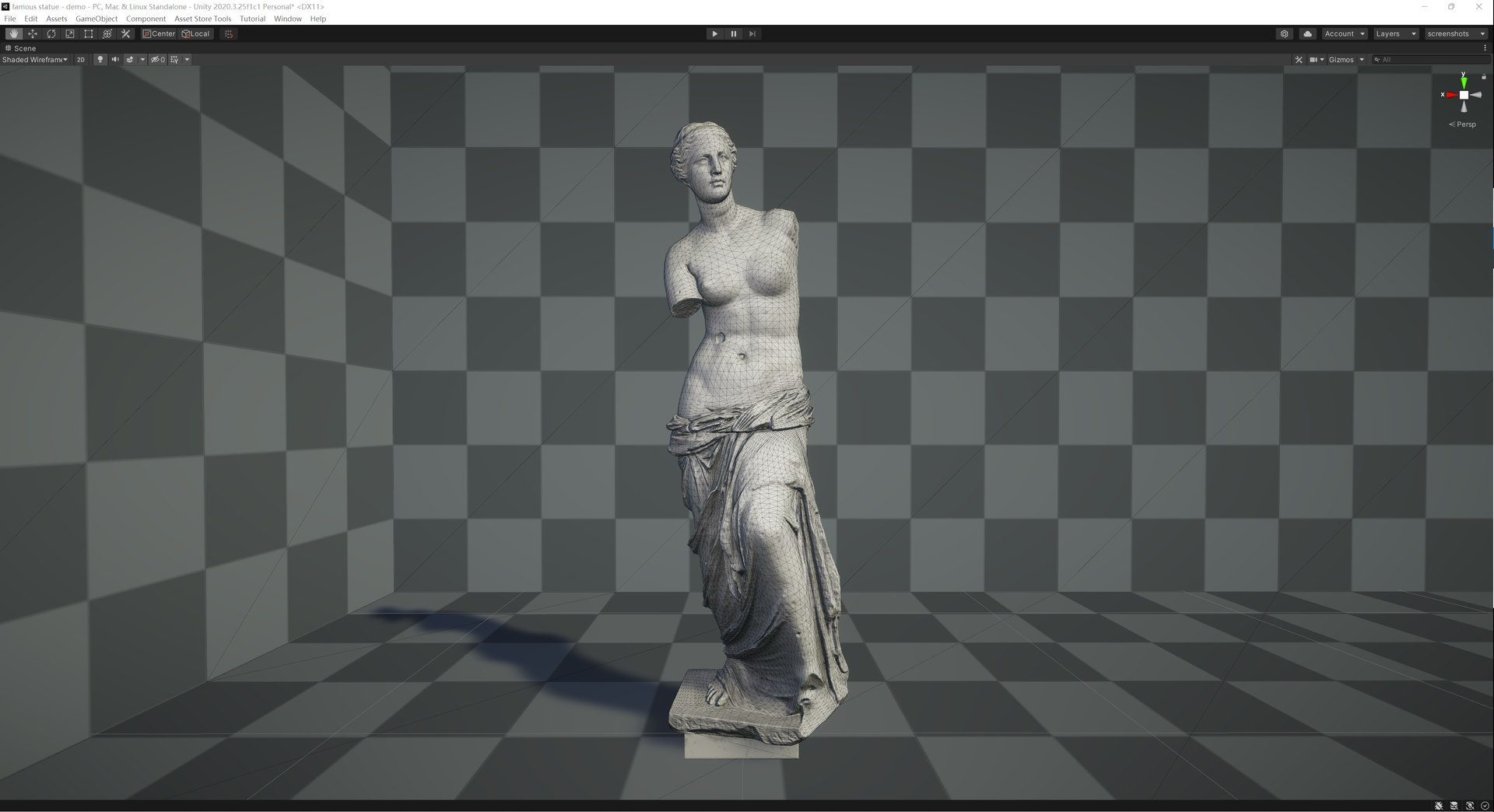Viewport: 1494px width, 812px height.
Task: Start Play mode
Action: click(x=714, y=33)
